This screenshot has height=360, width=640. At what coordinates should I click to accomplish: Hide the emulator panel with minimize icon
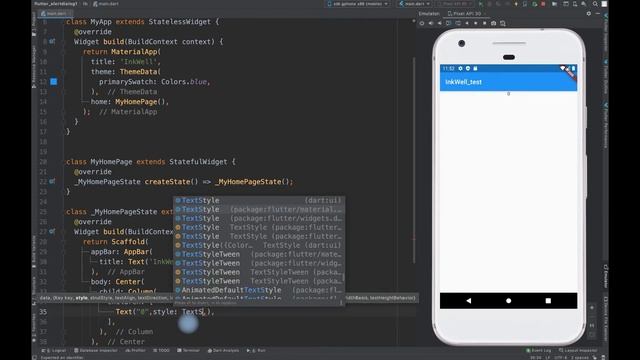(x=598, y=13)
